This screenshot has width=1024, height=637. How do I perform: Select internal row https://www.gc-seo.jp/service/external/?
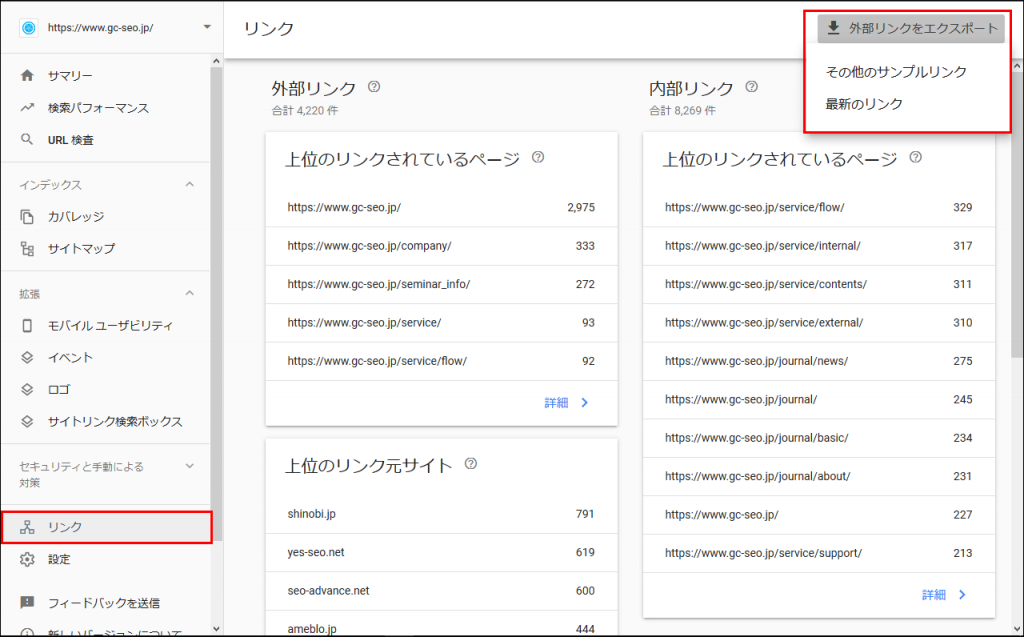coord(819,323)
